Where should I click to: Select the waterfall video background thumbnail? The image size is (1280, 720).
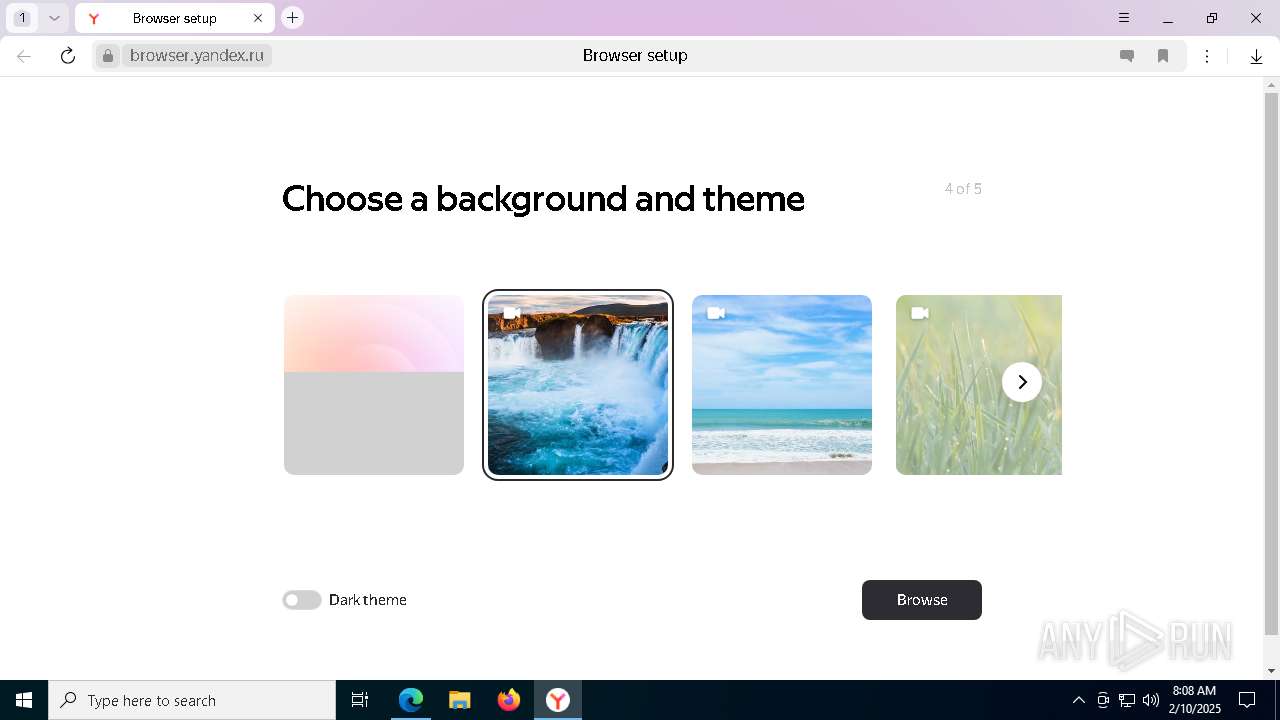(578, 385)
